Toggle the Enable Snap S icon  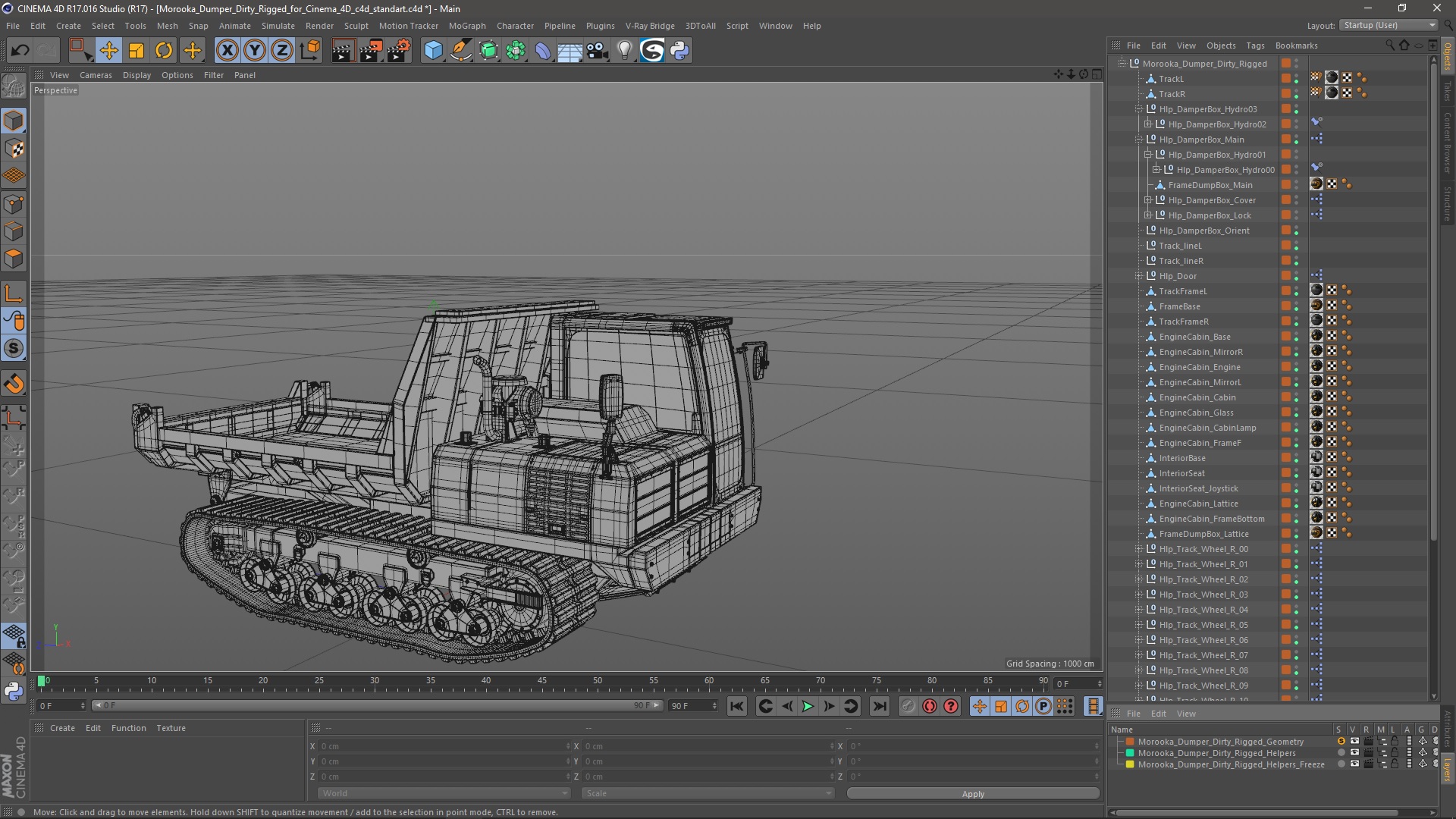(14, 349)
